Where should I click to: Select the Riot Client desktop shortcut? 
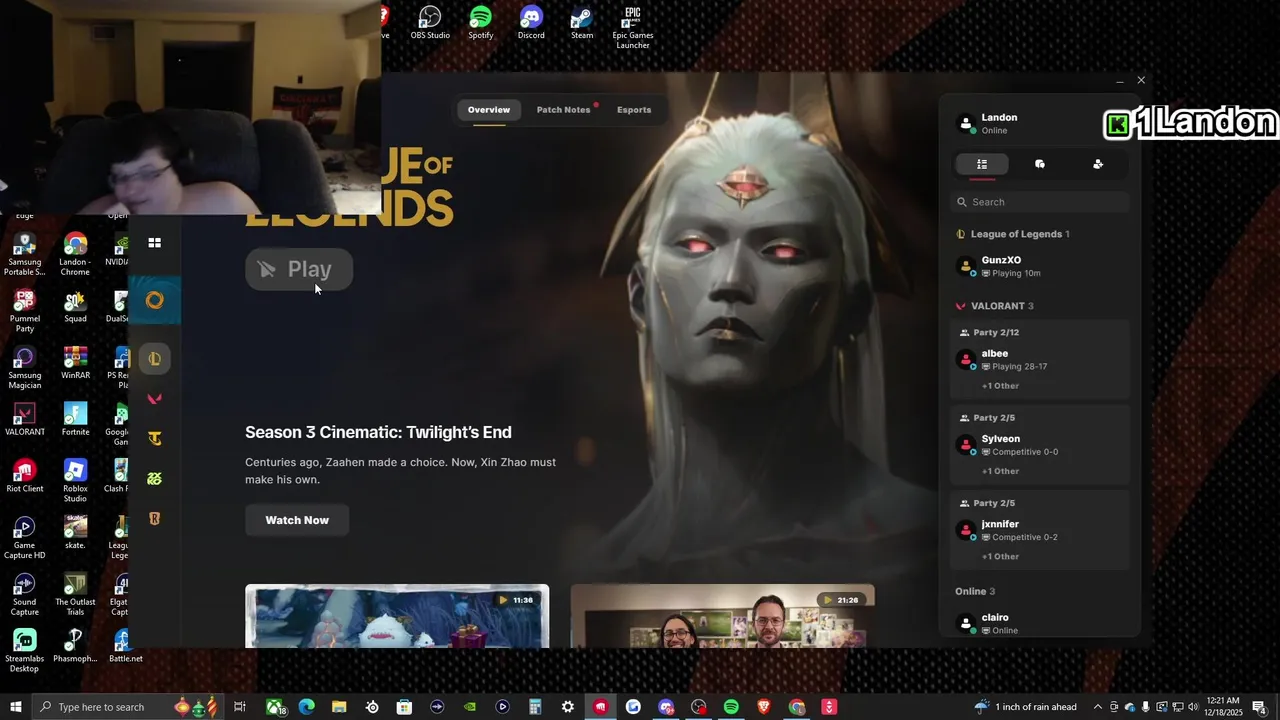tap(25, 477)
